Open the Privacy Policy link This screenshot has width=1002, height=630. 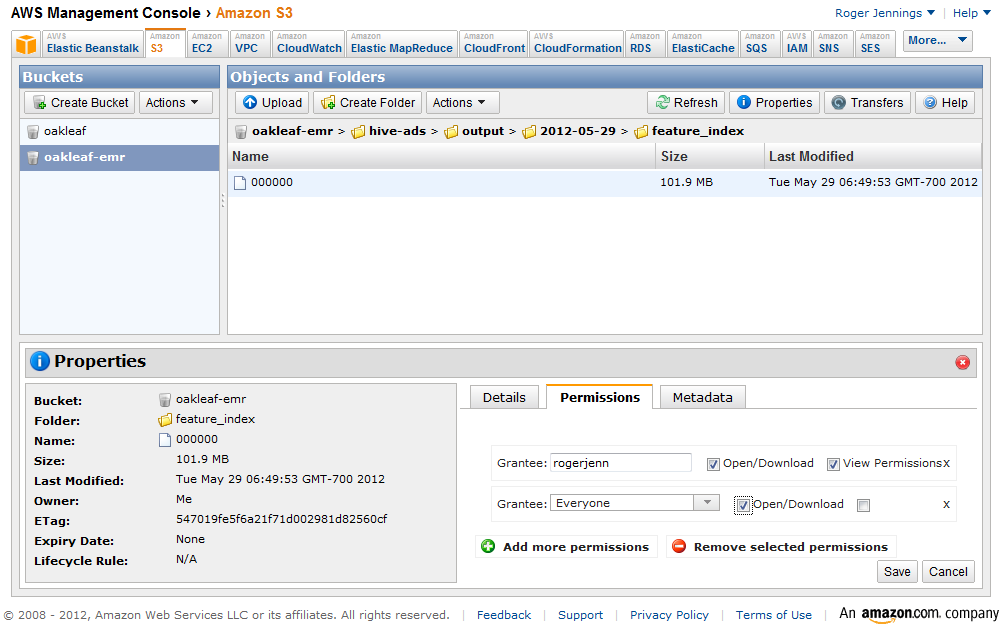point(669,615)
